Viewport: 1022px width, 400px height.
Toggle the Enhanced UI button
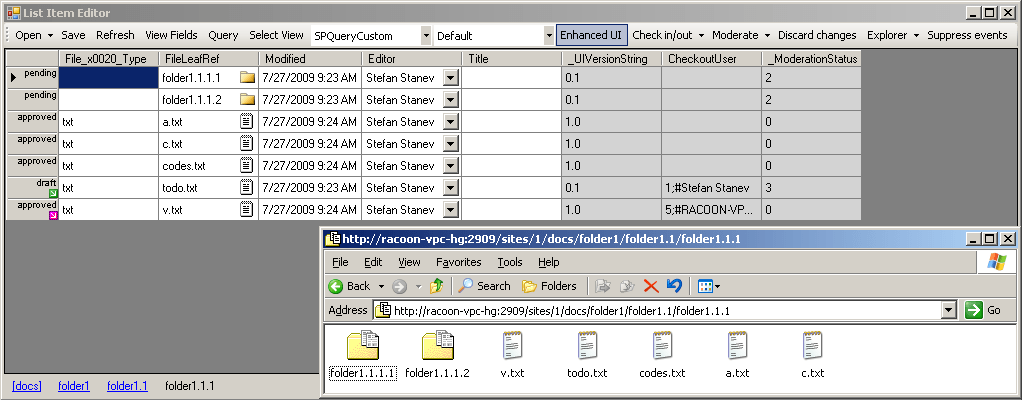(591, 35)
